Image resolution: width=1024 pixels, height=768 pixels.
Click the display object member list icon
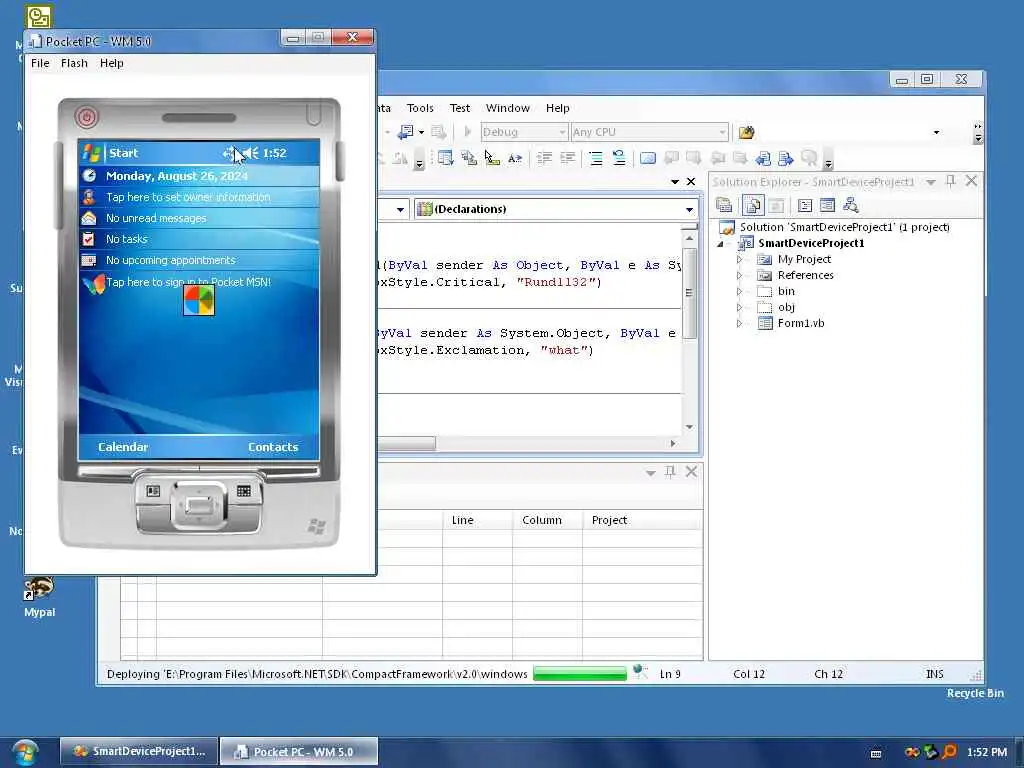[x=445, y=158]
